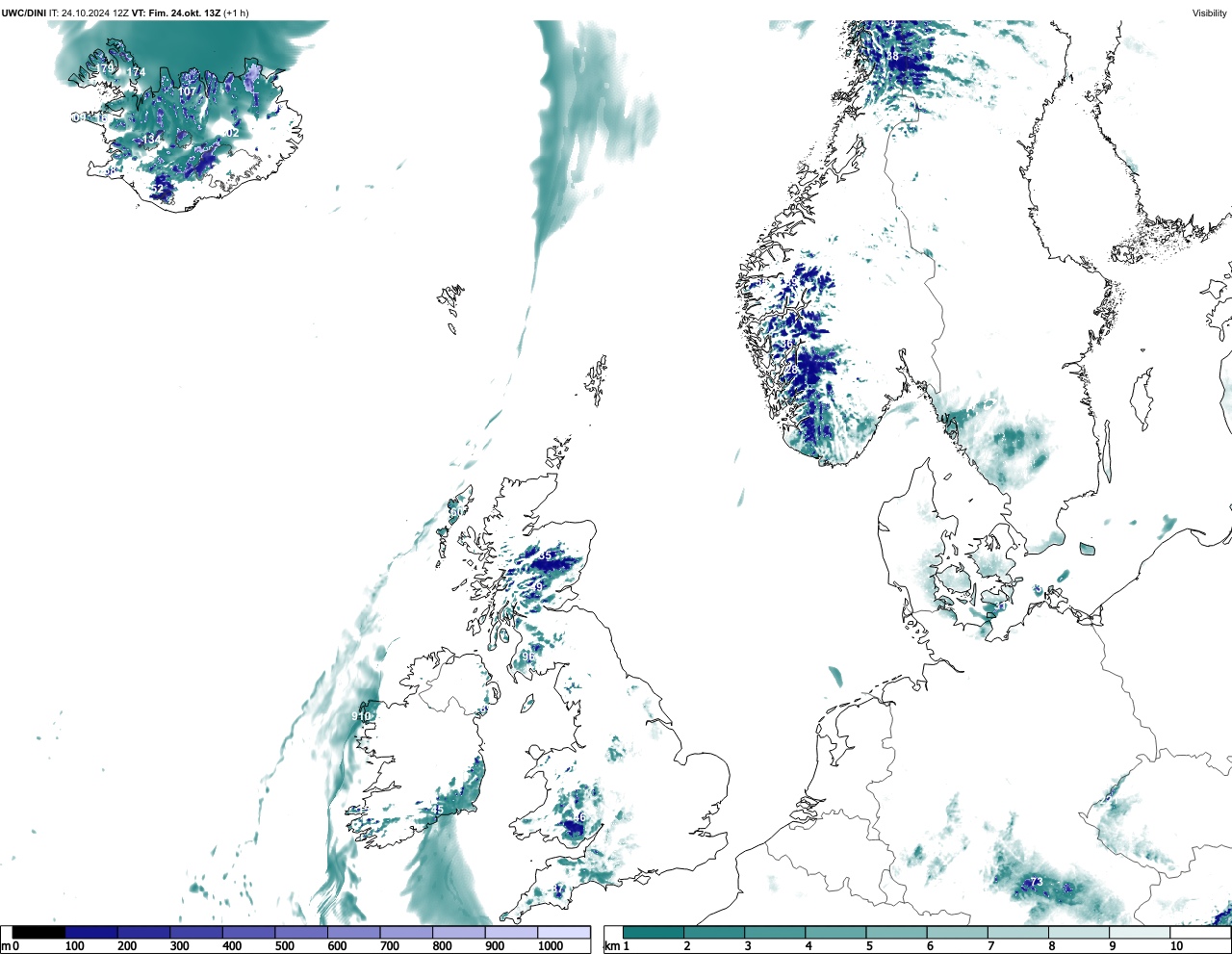Click the 700–800 m lavender legend swatch
Screen dimensions: 1232x954
[x=406, y=933]
